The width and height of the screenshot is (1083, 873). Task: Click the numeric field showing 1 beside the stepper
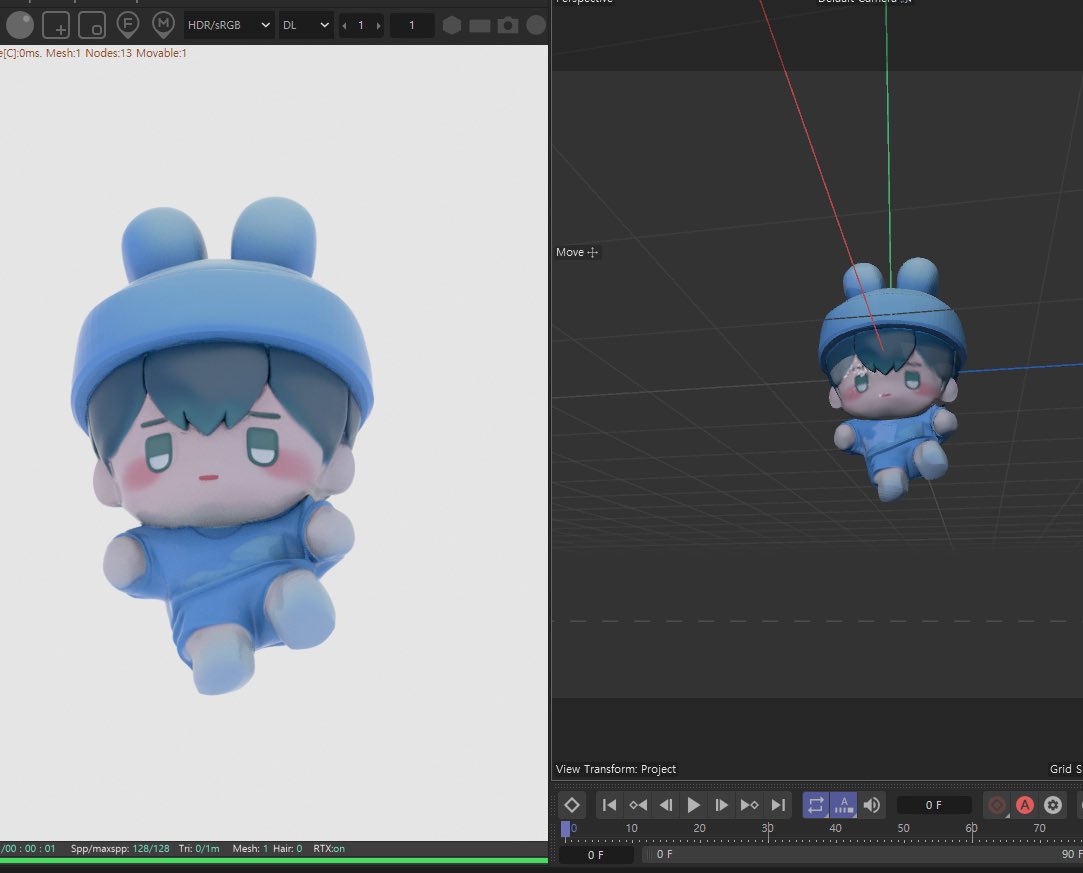[412, 25]
